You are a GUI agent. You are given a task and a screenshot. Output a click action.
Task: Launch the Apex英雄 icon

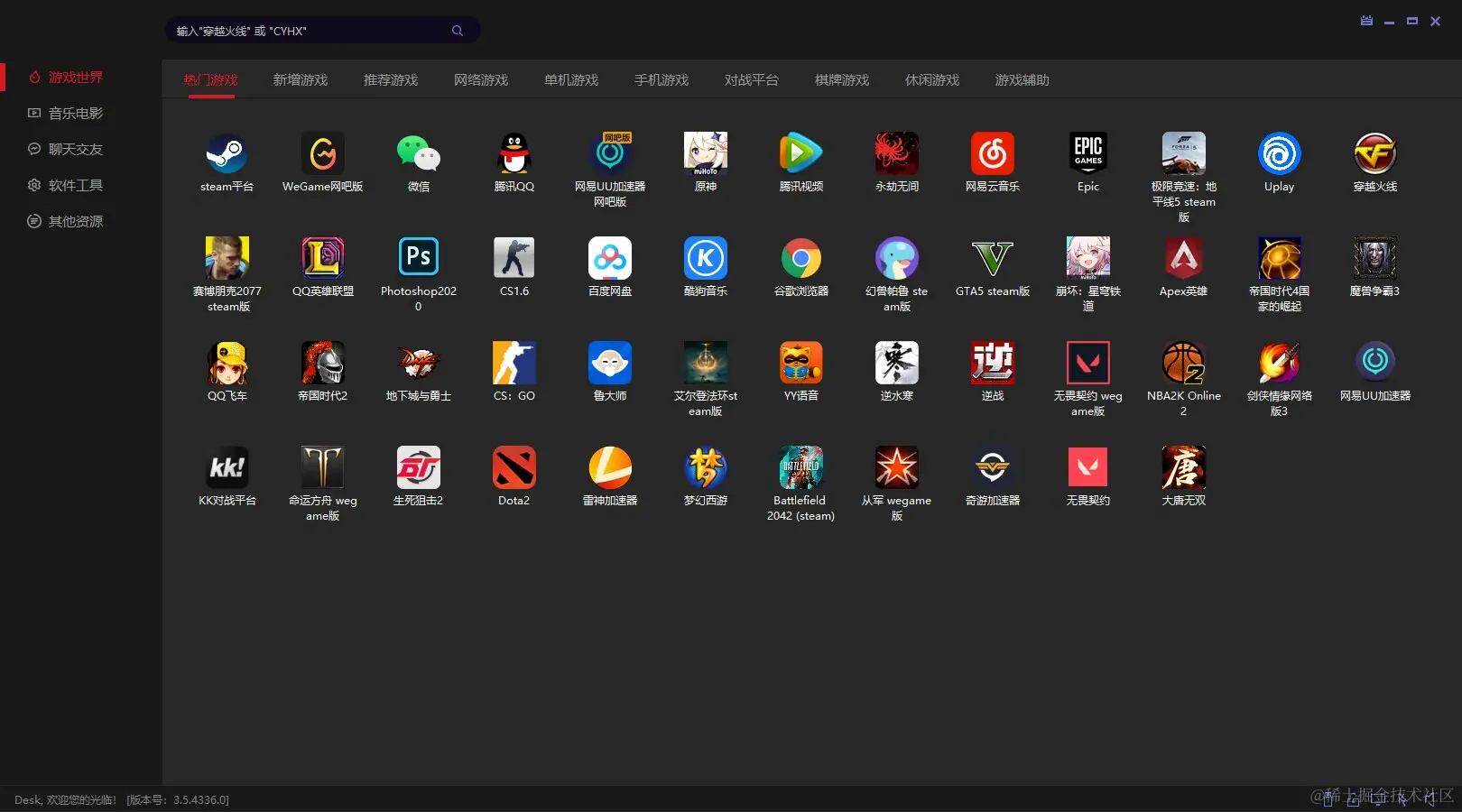[1183, 259]
